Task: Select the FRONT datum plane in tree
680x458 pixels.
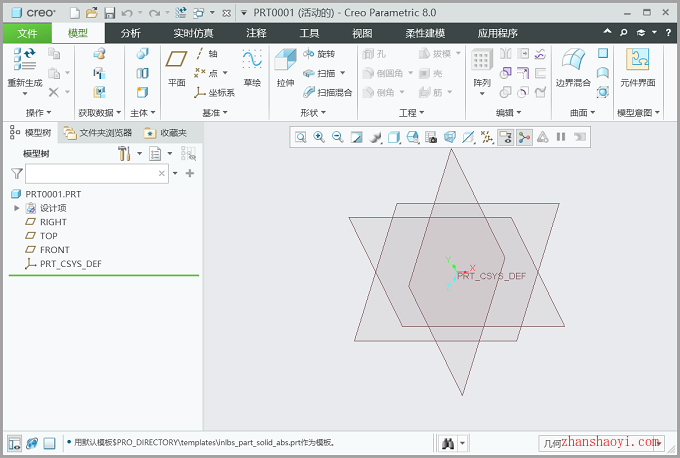Action: coord(47,250)
